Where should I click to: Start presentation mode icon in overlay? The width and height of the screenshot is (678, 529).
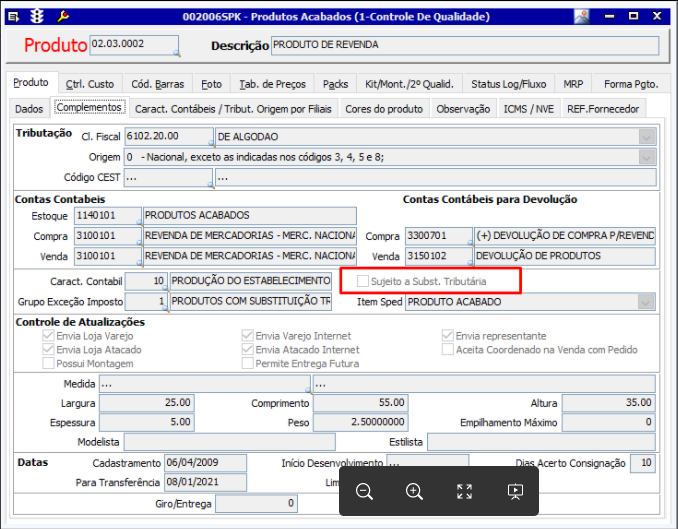point(515,491)
